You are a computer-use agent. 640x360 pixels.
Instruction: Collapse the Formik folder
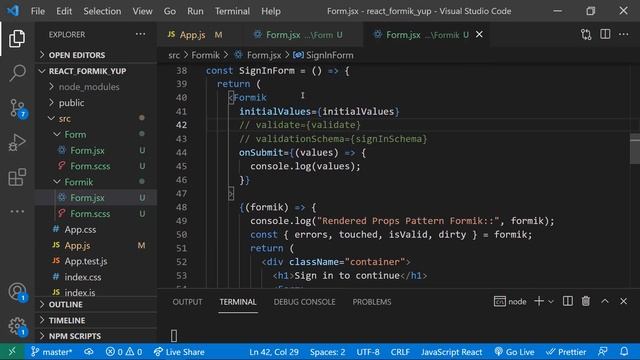coord(96,182)
